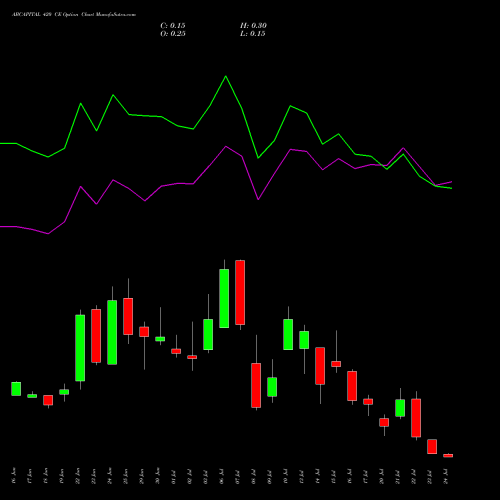Screen dimensions: 500x500
Task: Click the ABCAPITAL option chart title text
Action: tap(74, 15)
